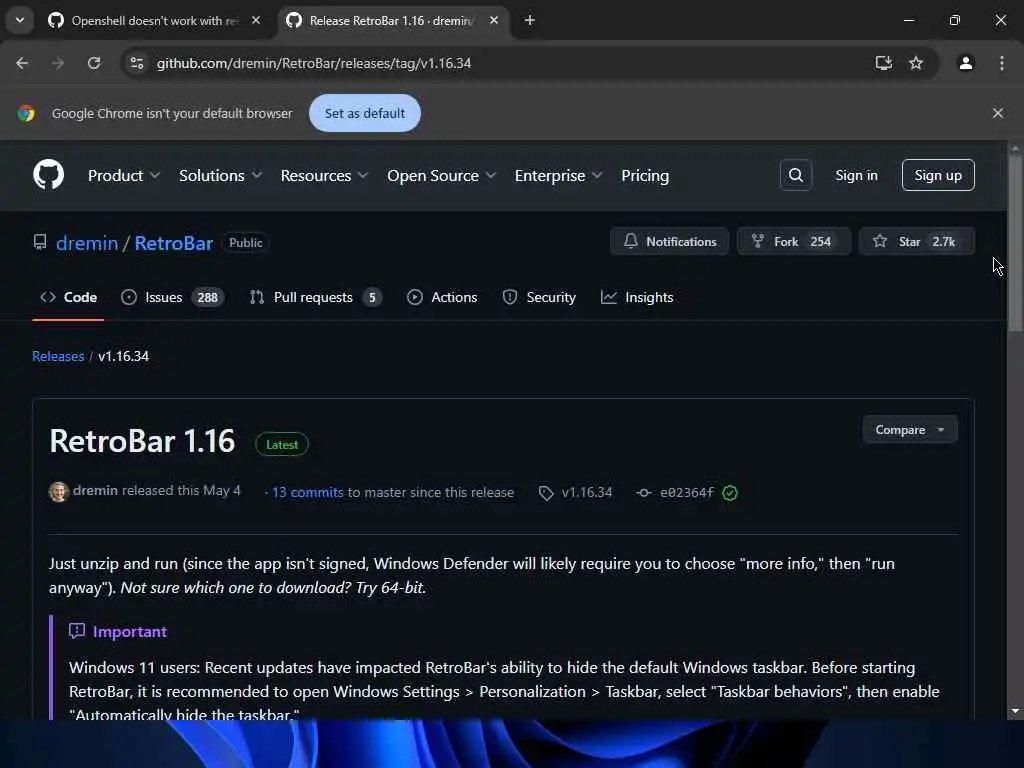Screen dimensions: 1024x768
Task: Open the v1.16.34 tag link
Action: click(x=587, y=492)
